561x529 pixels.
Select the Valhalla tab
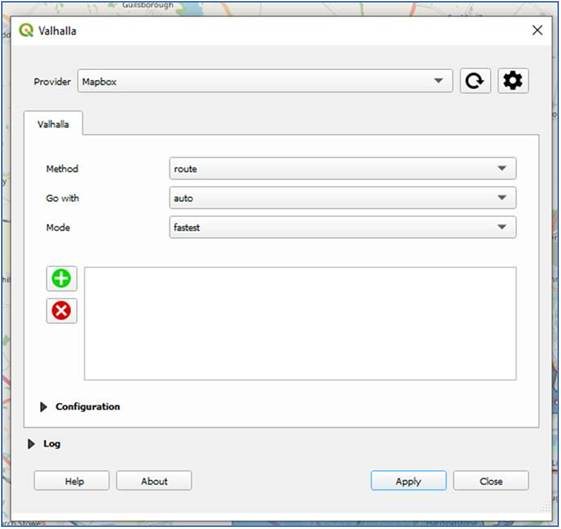coord(53,124)
